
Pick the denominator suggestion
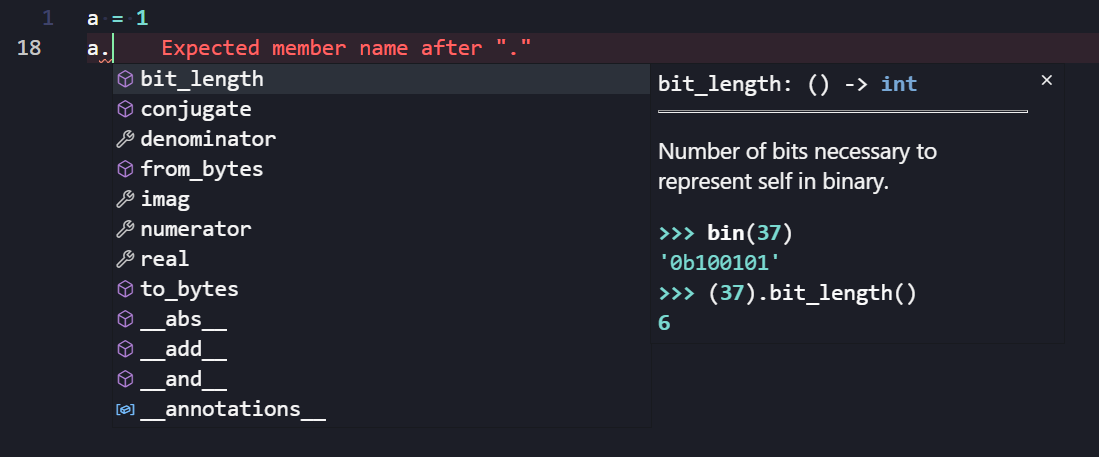pos(208,139)
